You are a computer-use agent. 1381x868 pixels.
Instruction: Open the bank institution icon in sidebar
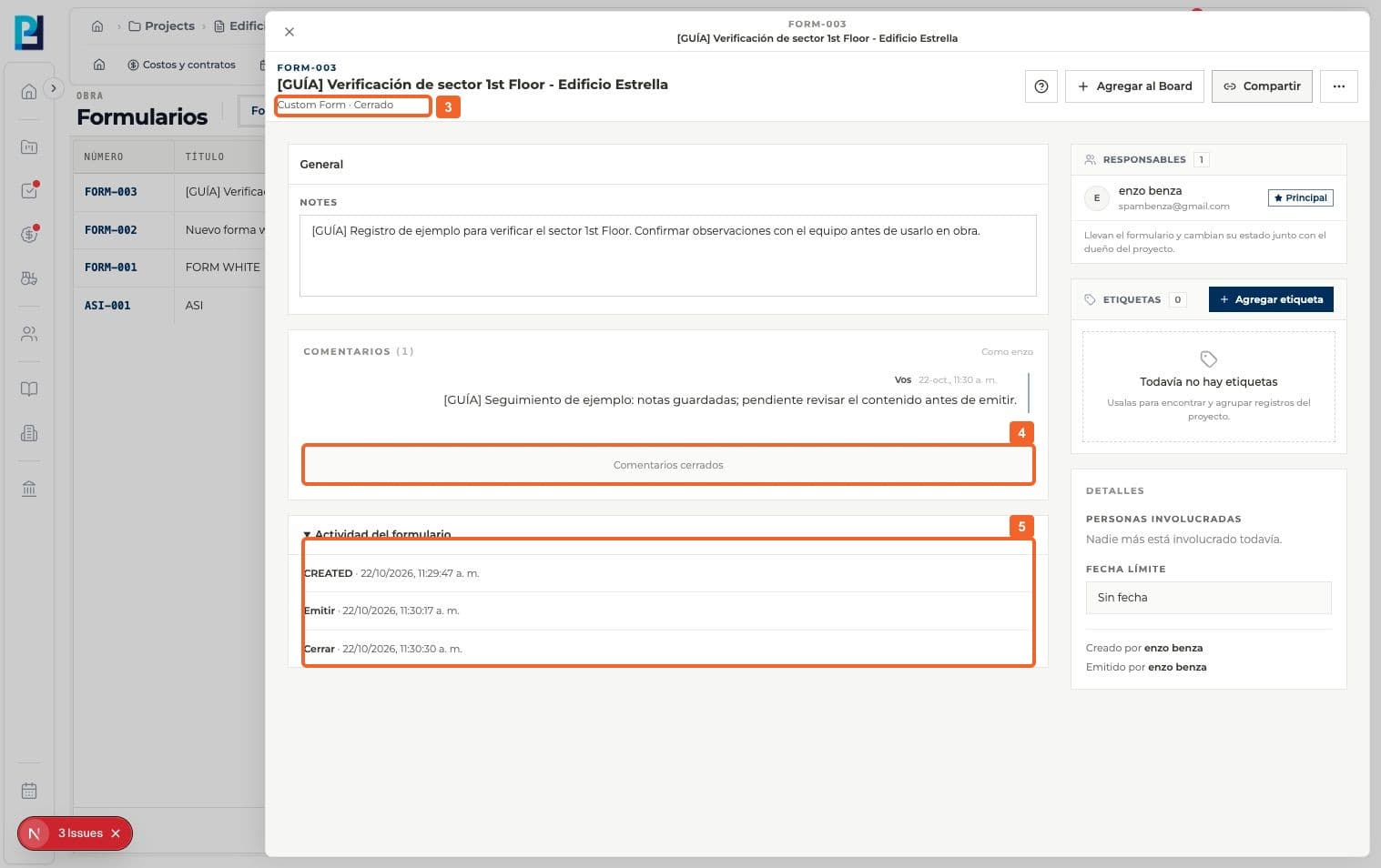click(29, 489)
